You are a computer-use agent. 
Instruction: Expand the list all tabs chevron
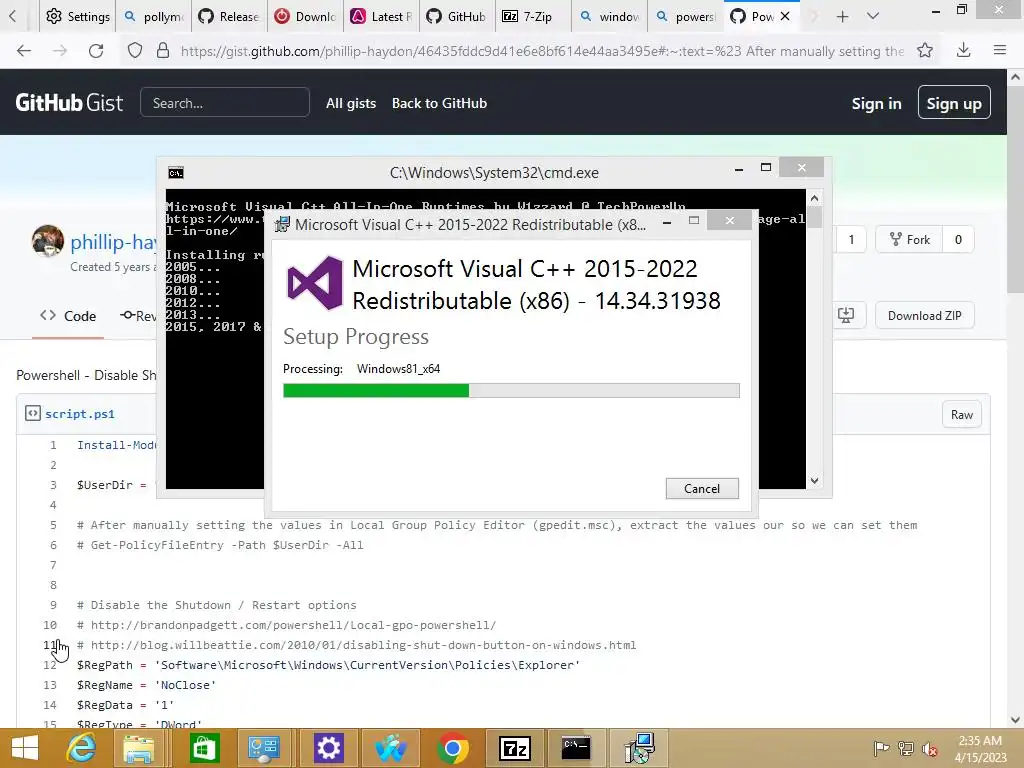point(873,16)
